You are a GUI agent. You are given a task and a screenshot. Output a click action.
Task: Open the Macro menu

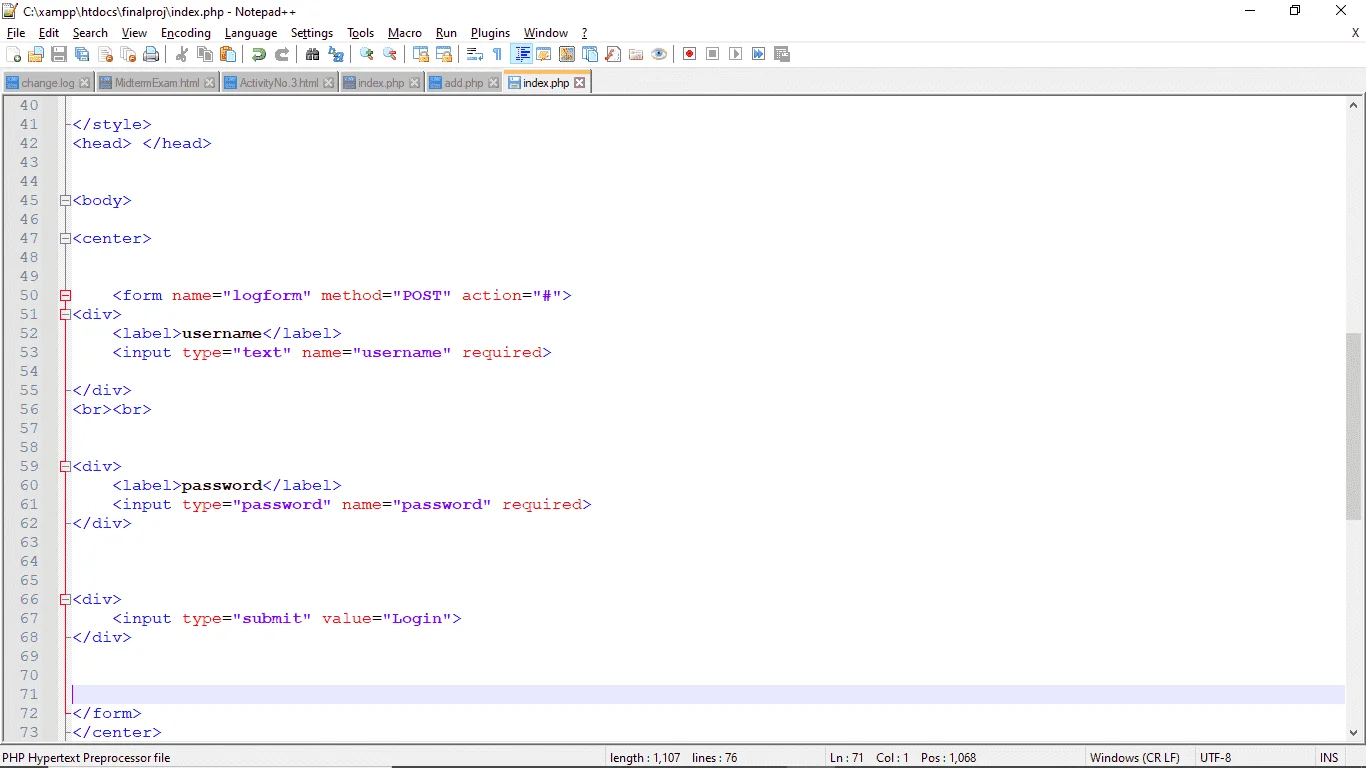pos(405,33)
